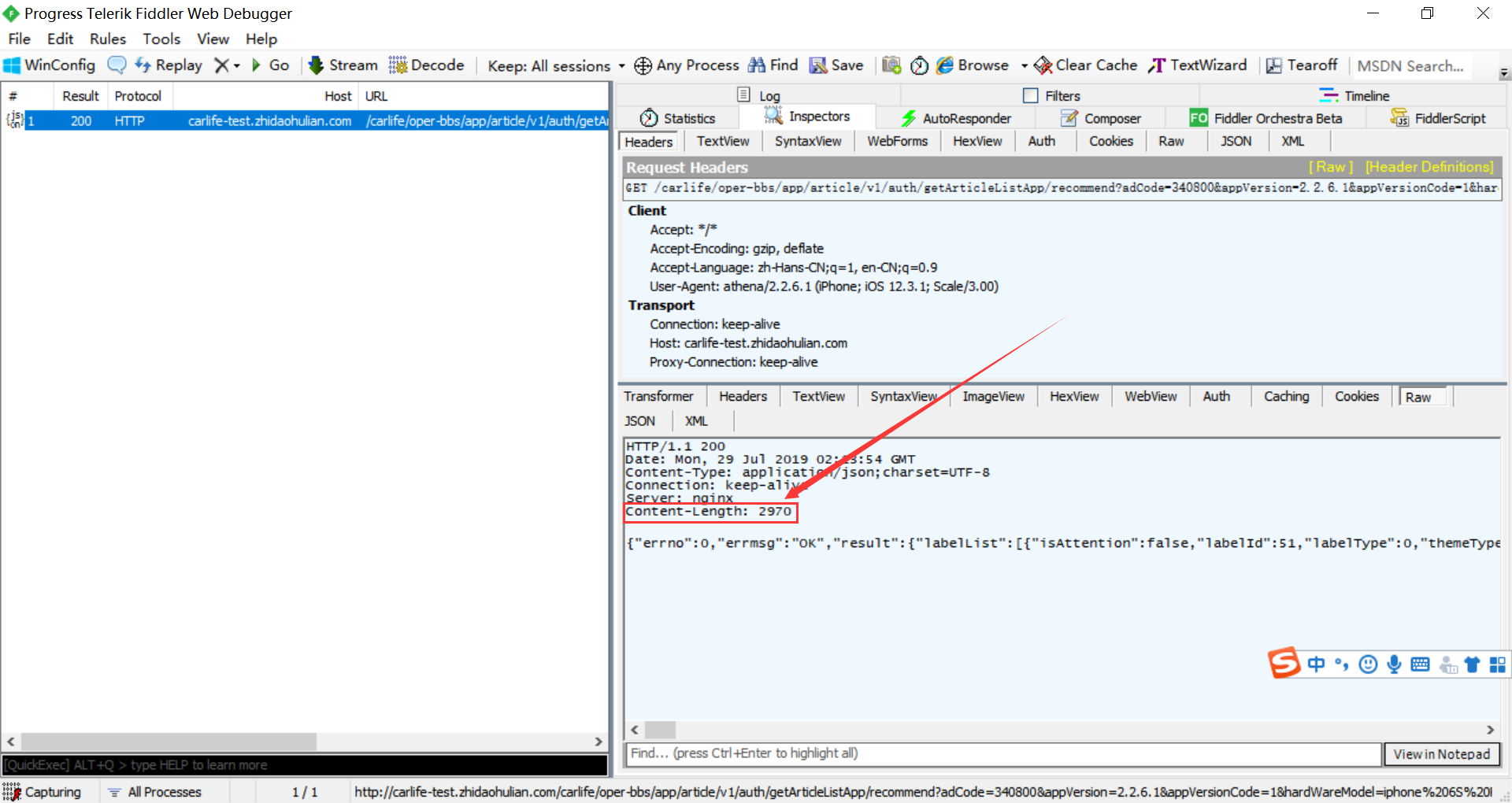The image size is (1512, 803).
Task: Expand the Browse dropdown arrow
Action: [x=1024, y=66]
